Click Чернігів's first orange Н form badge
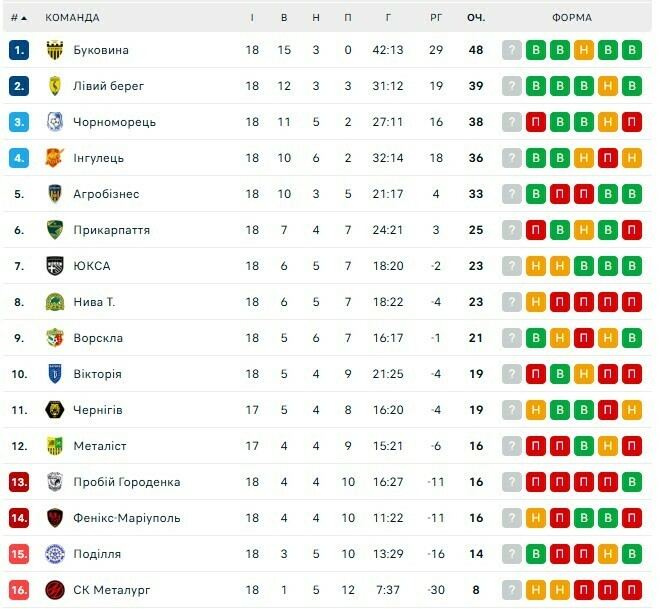660x609 pixels. click(536, 410)
